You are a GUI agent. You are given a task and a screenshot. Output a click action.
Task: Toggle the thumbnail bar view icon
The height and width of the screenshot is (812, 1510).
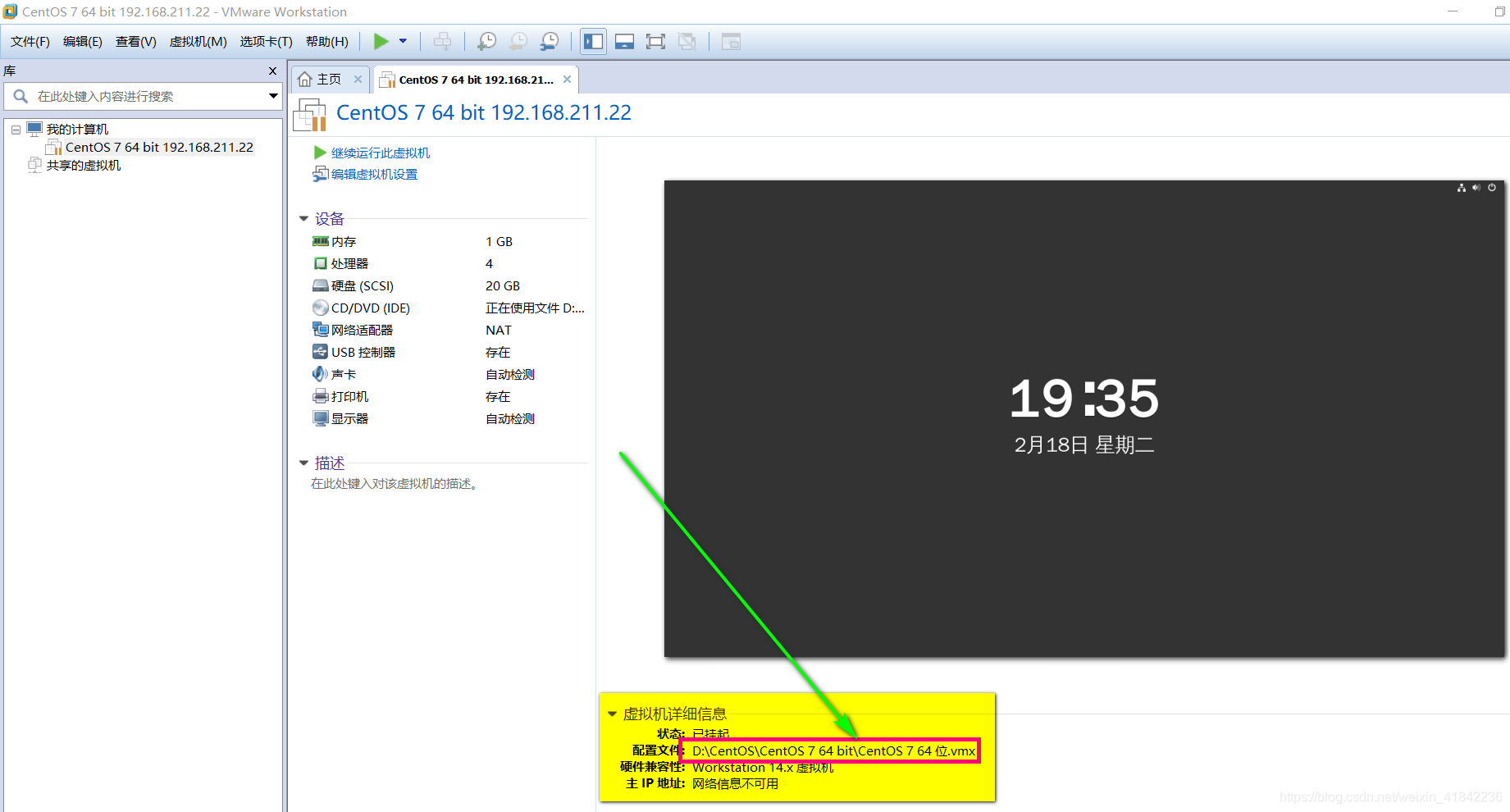pos(624,41)
